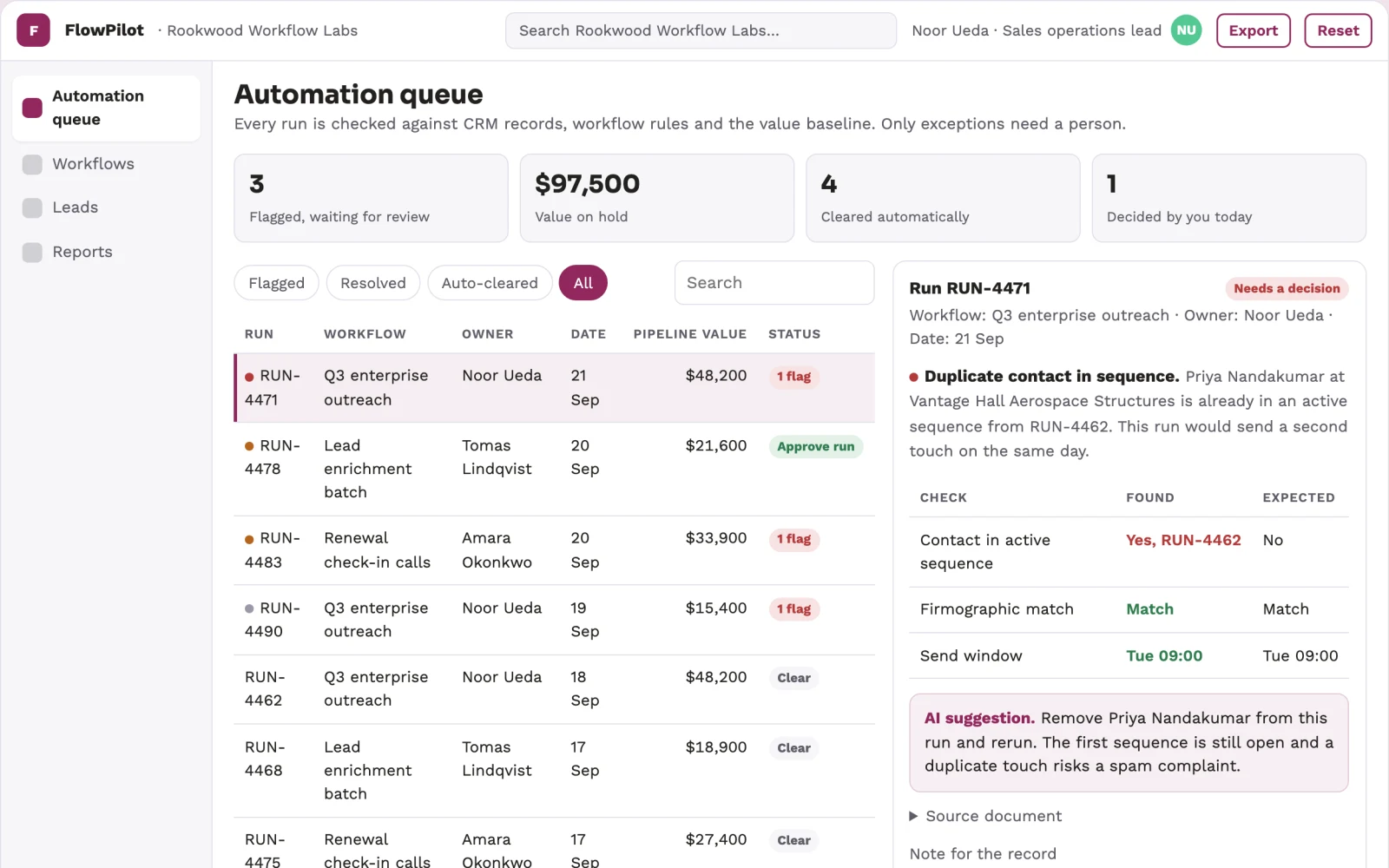
Task: Click the Needs a decision badge
Action: click(1287, 288)
